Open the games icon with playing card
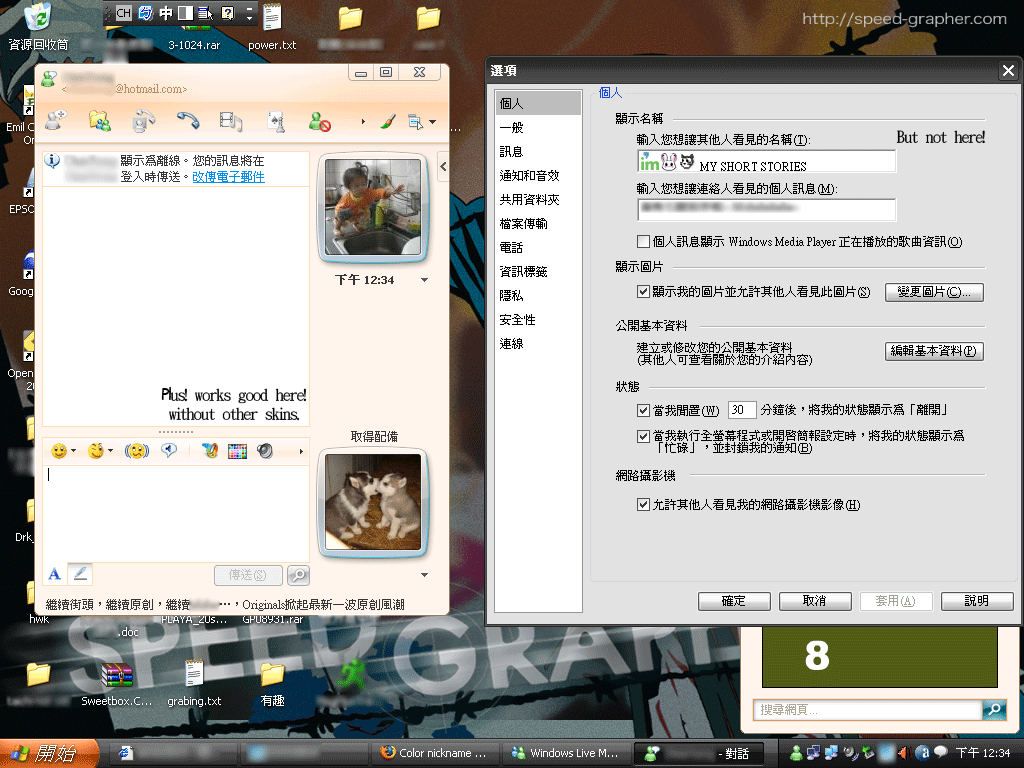Viewport: 1024px width, 768px height. point(276,121)
